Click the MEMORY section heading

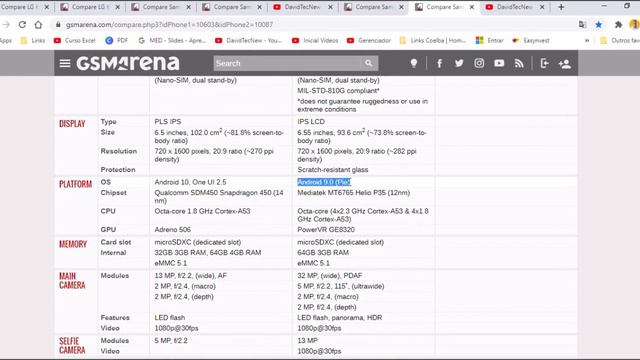click(x=73, y=244)
